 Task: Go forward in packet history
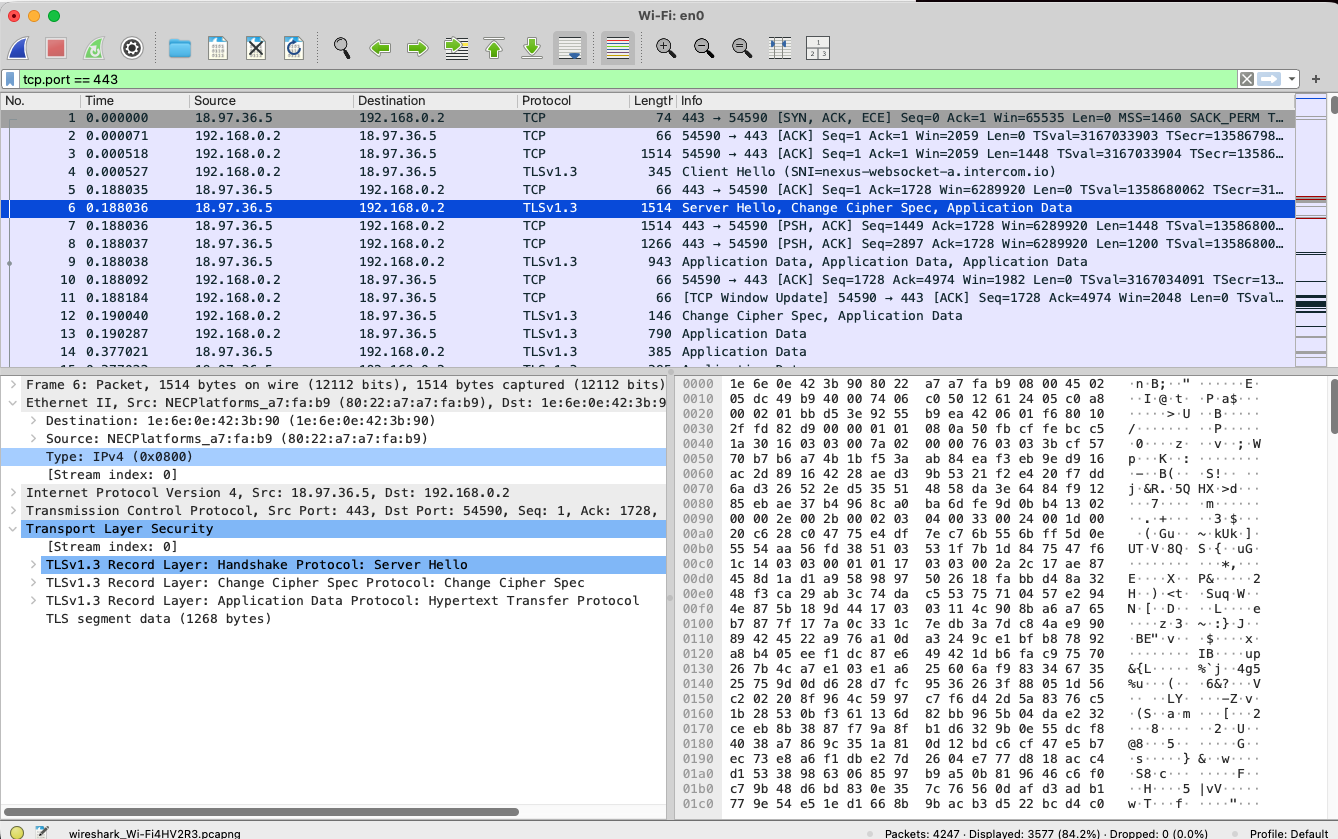pyautogui.click(x=418, y=48)
